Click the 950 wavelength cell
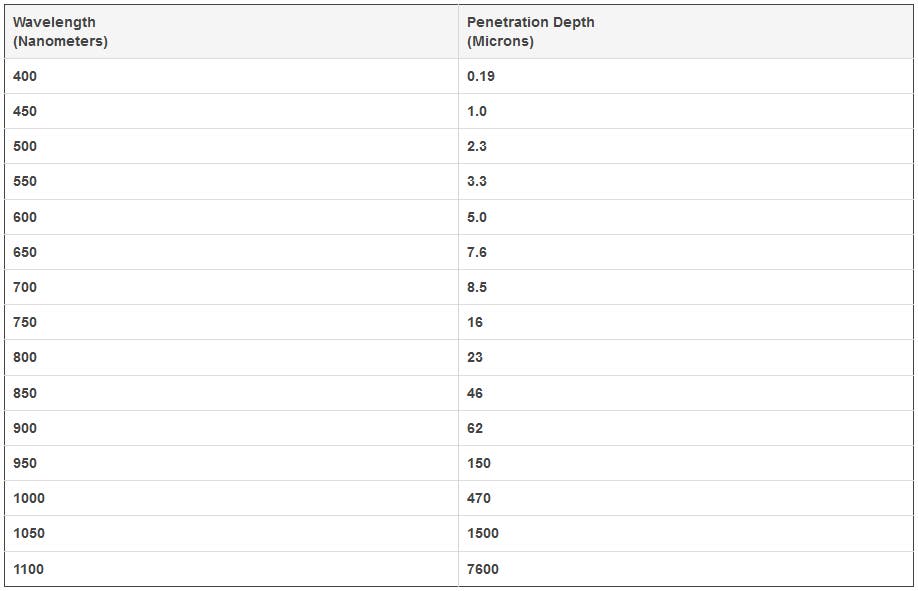The width and height of the screenshot is (918, 591). click(x=25, y=463)
